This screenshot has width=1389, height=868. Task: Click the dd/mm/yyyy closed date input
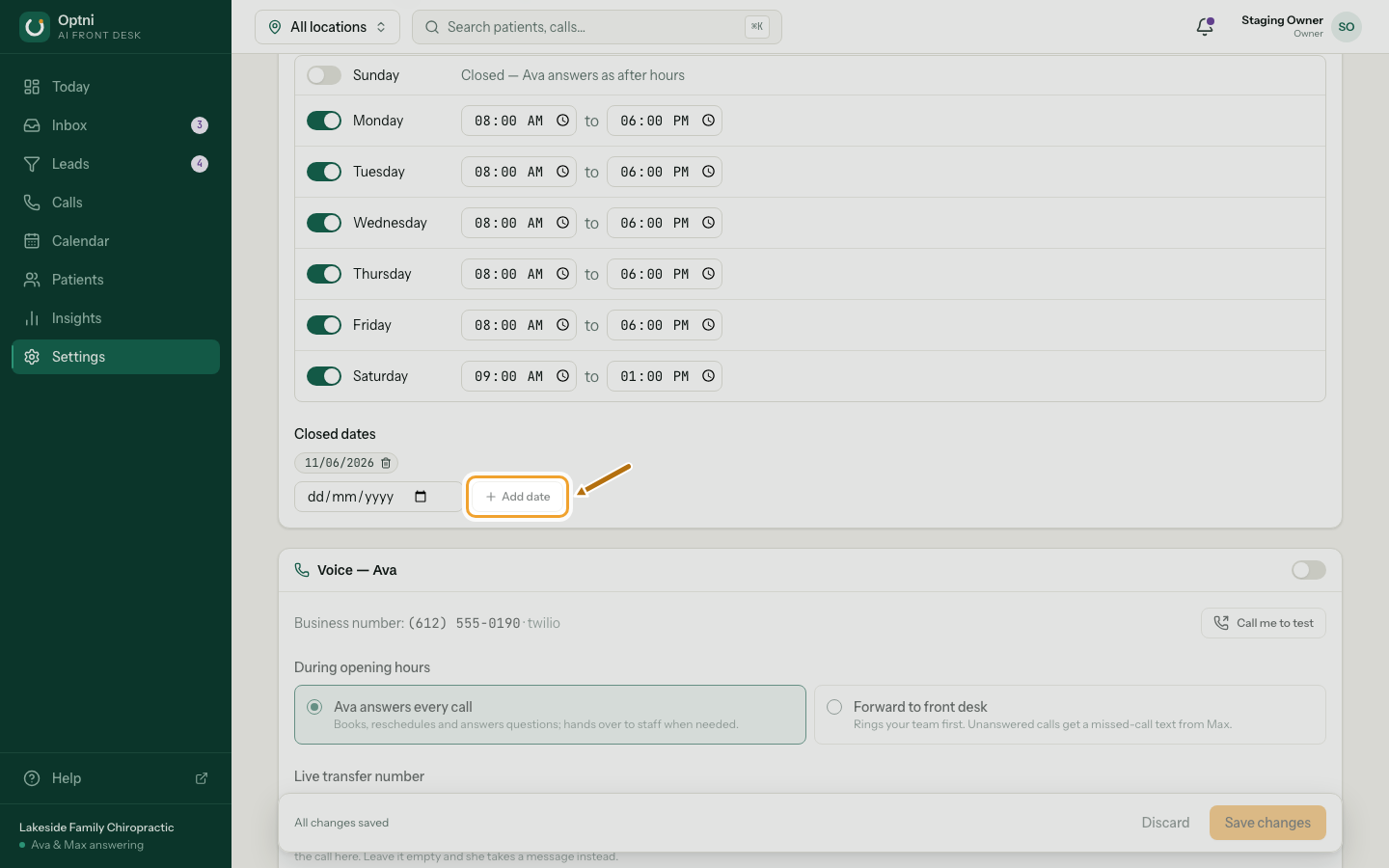pyautogui.click(x=378, y=497)
